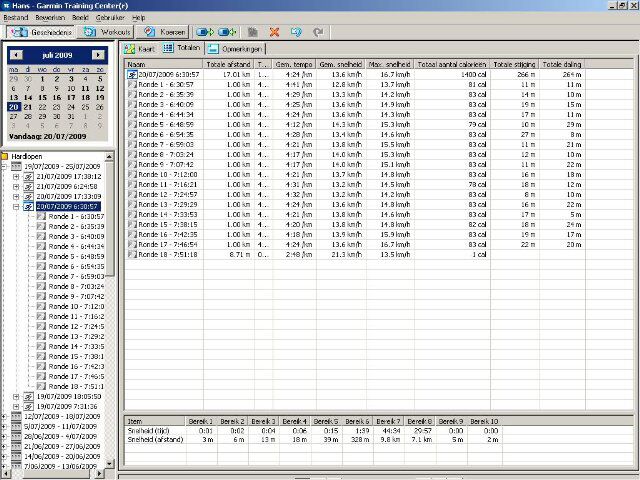
Task: Select day 14 in the calendar
Action: tap(27, 97)
